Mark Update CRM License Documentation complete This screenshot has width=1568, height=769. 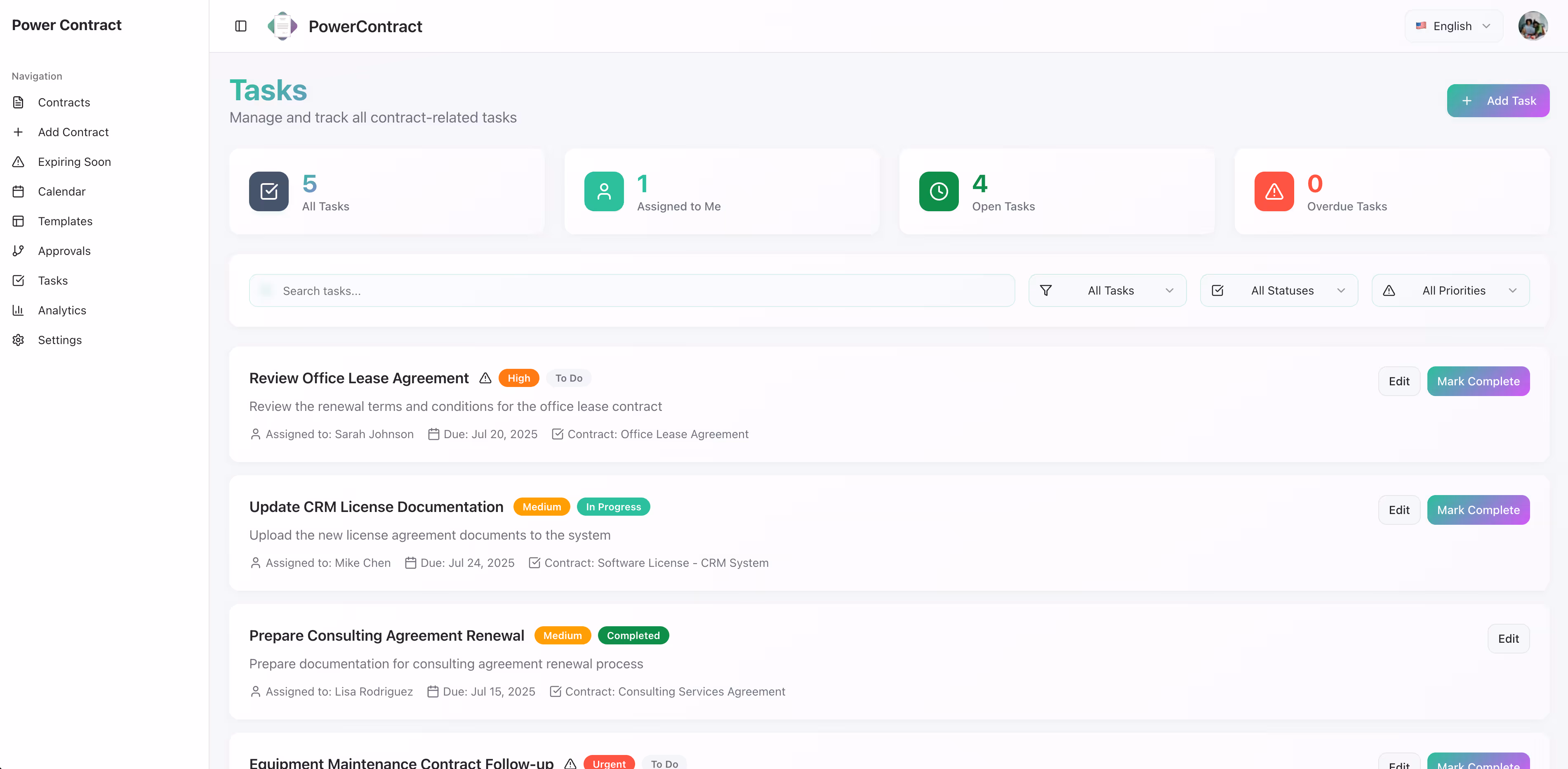pyautogui.click(x=1478, y=510)
